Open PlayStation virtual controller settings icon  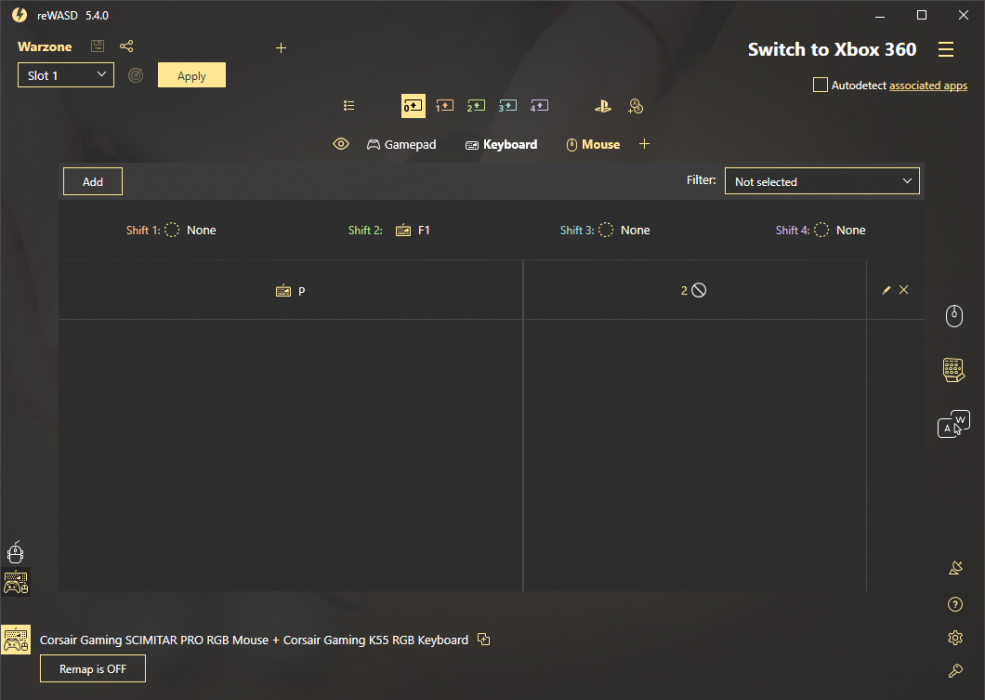click(602, 105)
